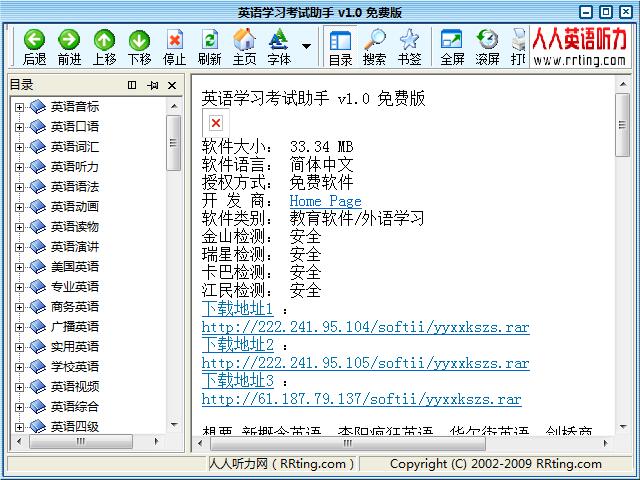The image size is (640, 480).
Task: Click the 人人听力网 (RRting.com) status text
Action: coord(282,464)
